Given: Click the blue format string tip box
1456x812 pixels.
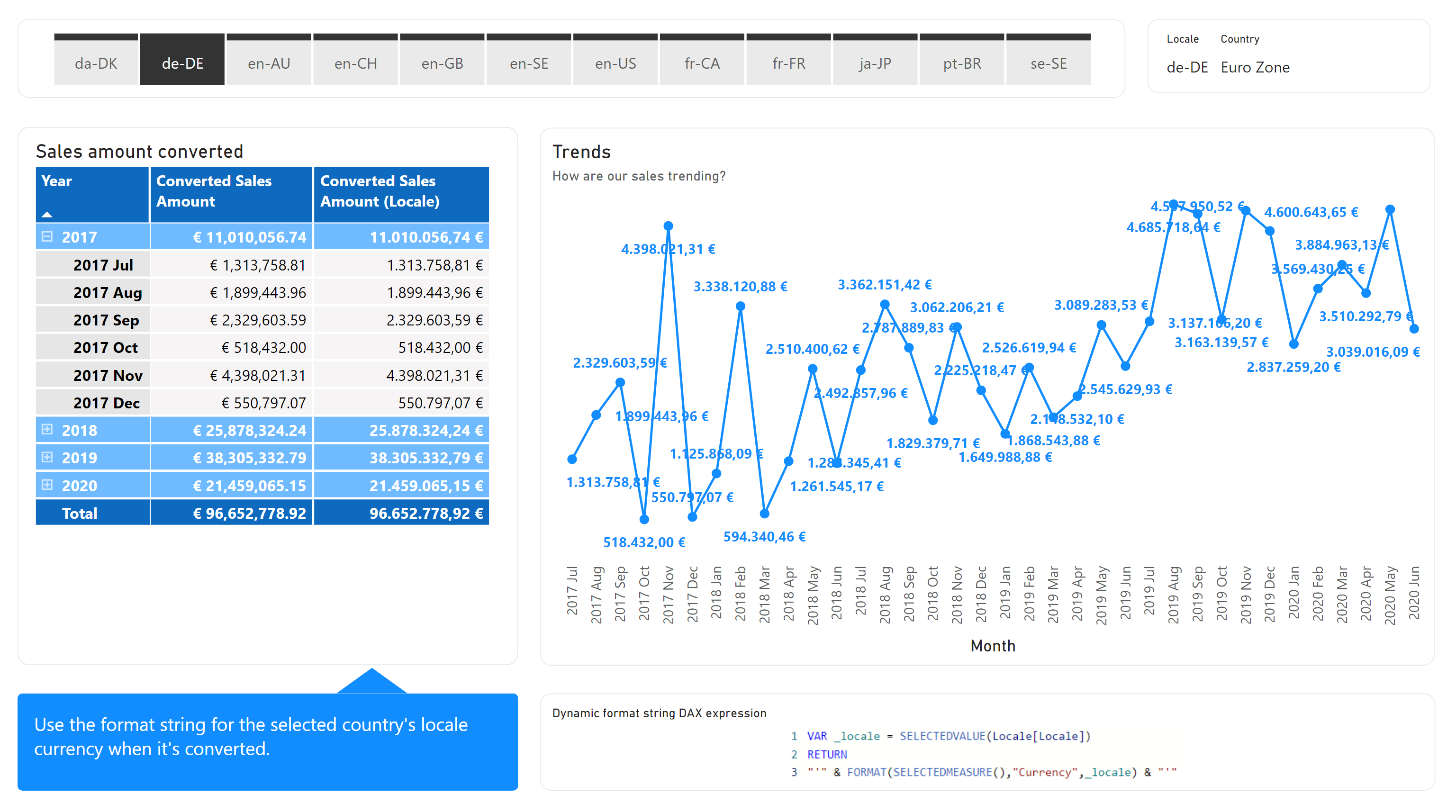Looking at the screenshot, I should (267, 741).
